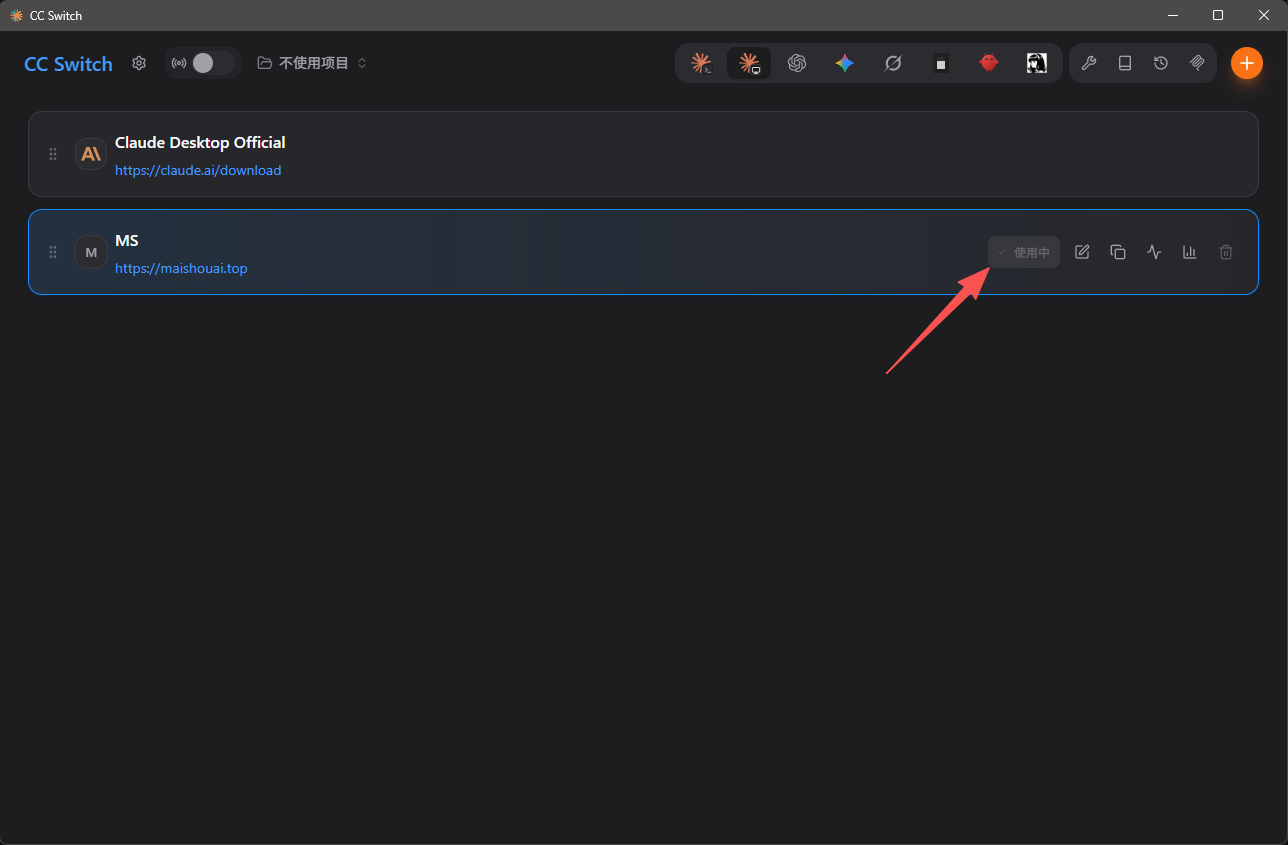
Task: Select the black-and-white portrait app icon
Action: tap(1037, 63)
